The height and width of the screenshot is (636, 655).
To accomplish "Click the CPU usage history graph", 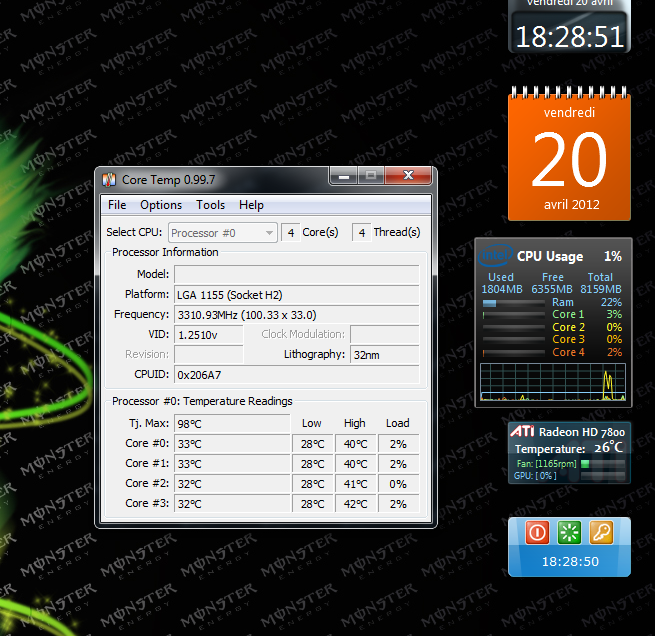I will tap(552, 382).
